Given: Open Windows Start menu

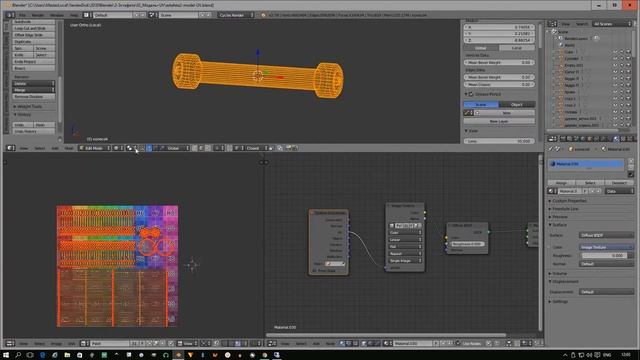Looking at the screenshot, I should (6, 355).
